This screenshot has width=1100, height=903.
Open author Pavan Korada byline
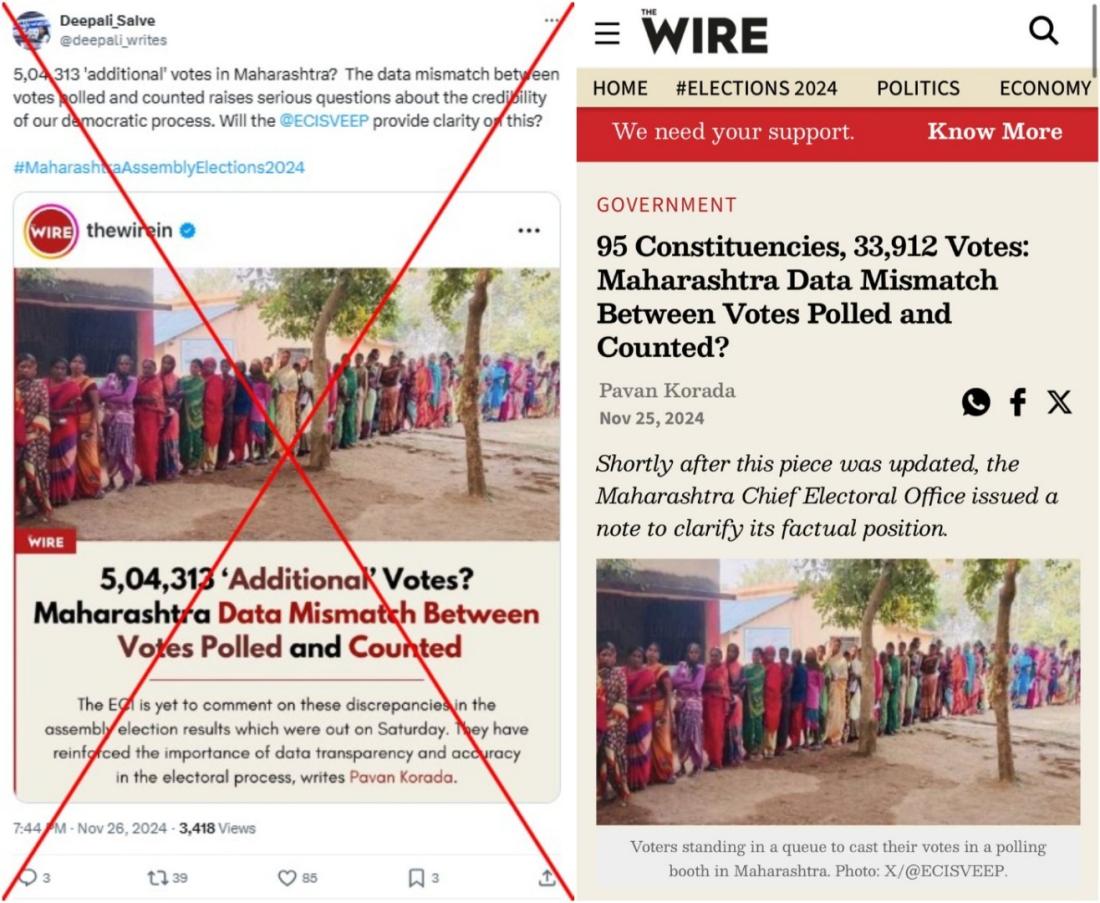tap(666, 391)
